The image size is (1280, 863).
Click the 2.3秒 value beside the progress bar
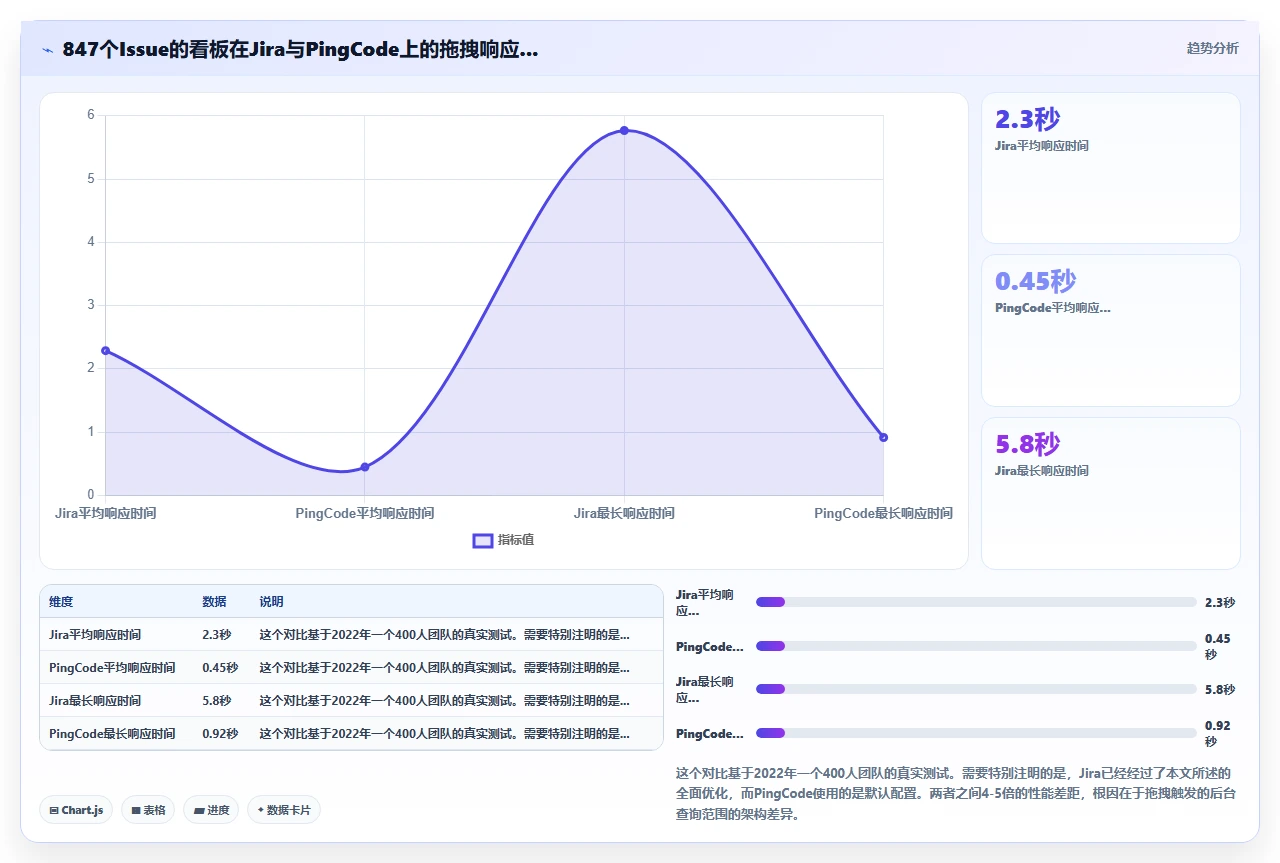[1220, 602]
